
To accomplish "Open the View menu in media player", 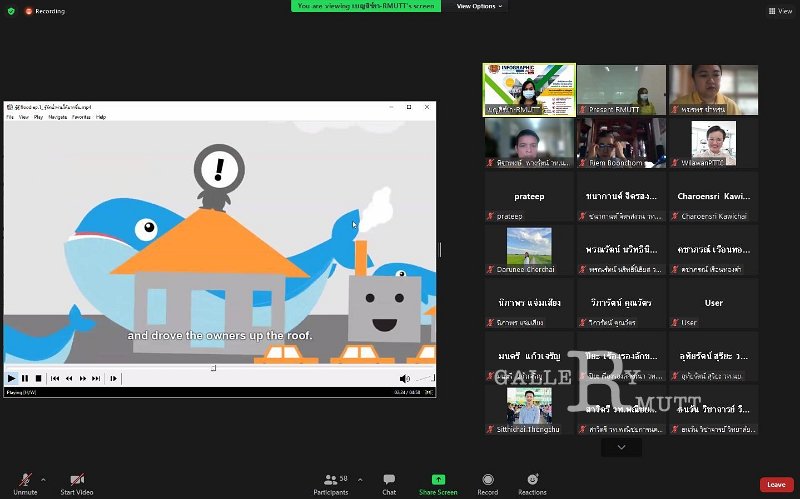I will [23, 117].
